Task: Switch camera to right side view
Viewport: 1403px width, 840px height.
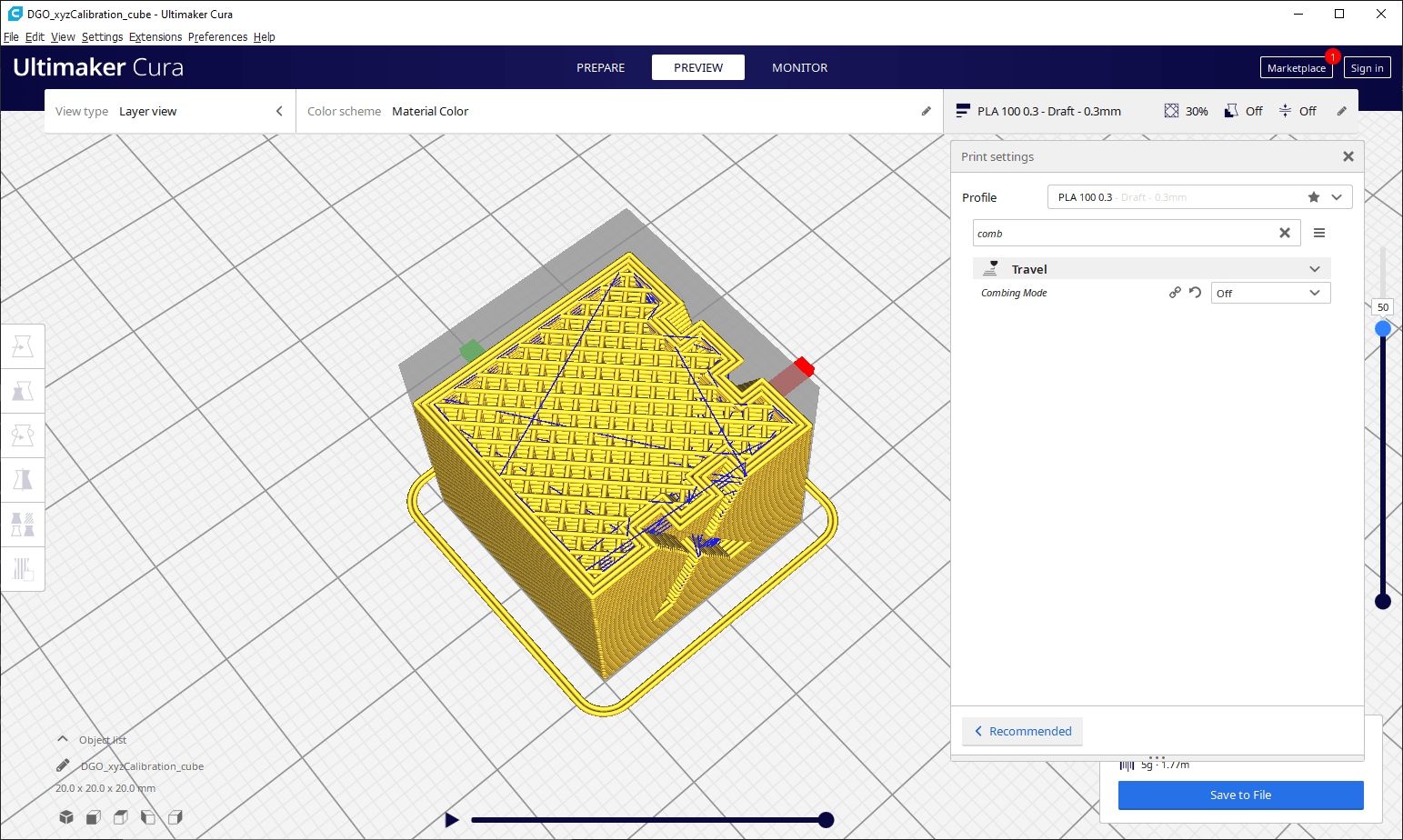Action: (x=175, y=817)
